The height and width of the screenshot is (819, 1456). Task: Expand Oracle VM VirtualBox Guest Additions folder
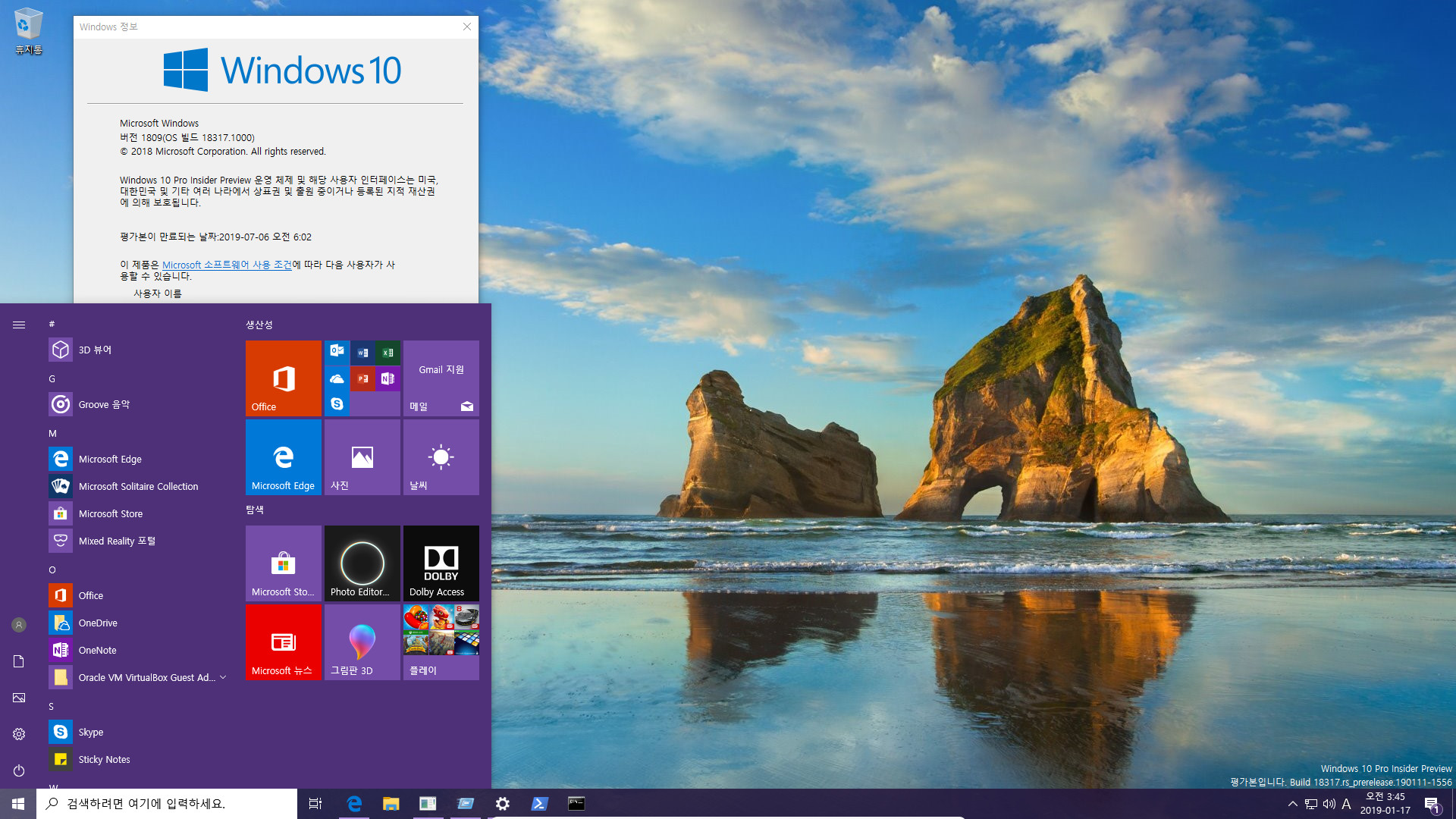click(x=140, y=677)
